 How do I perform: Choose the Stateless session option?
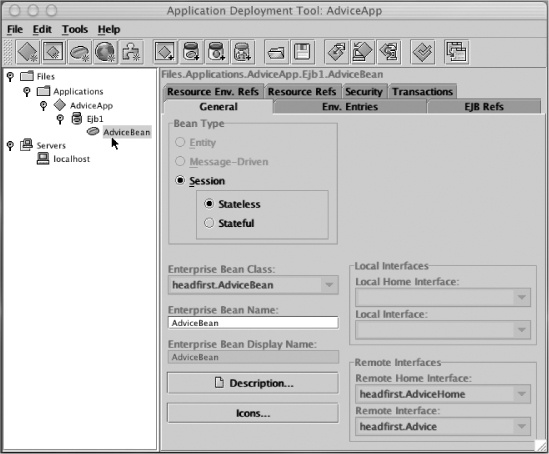(209, 204)
